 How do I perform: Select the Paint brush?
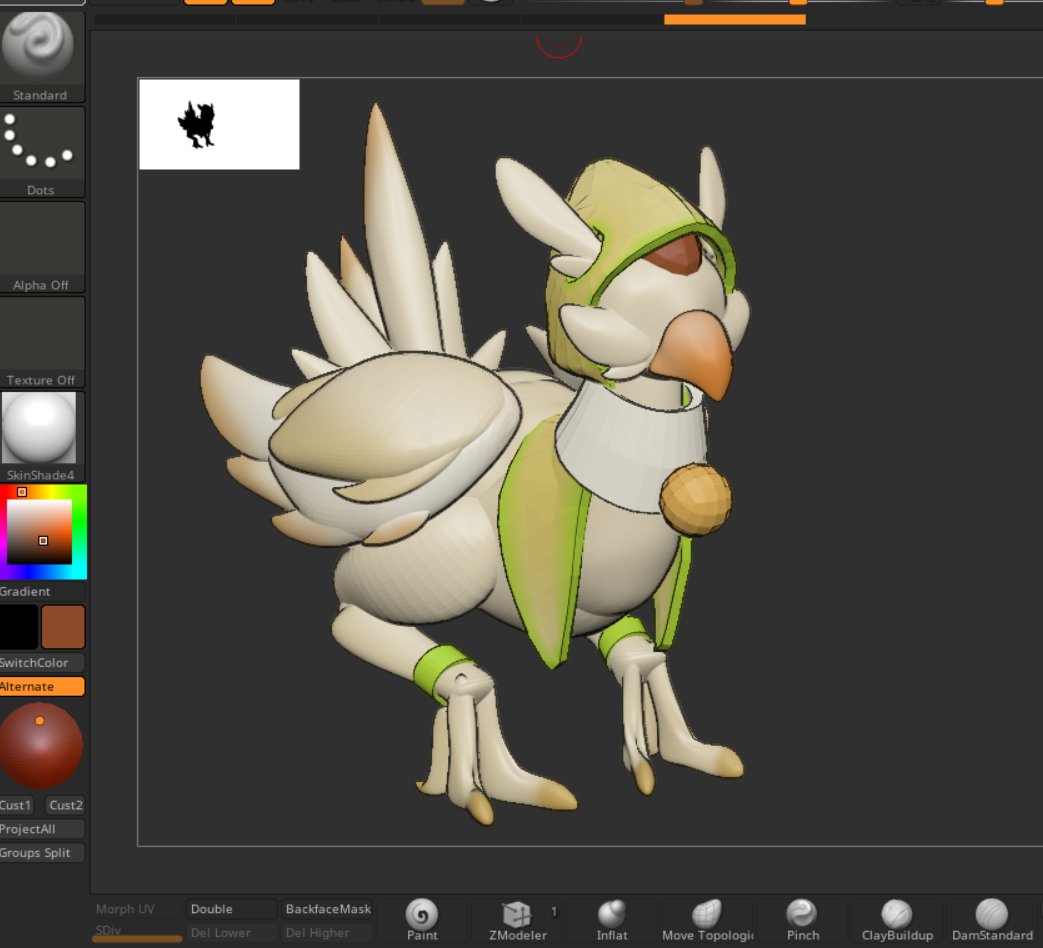422,920
